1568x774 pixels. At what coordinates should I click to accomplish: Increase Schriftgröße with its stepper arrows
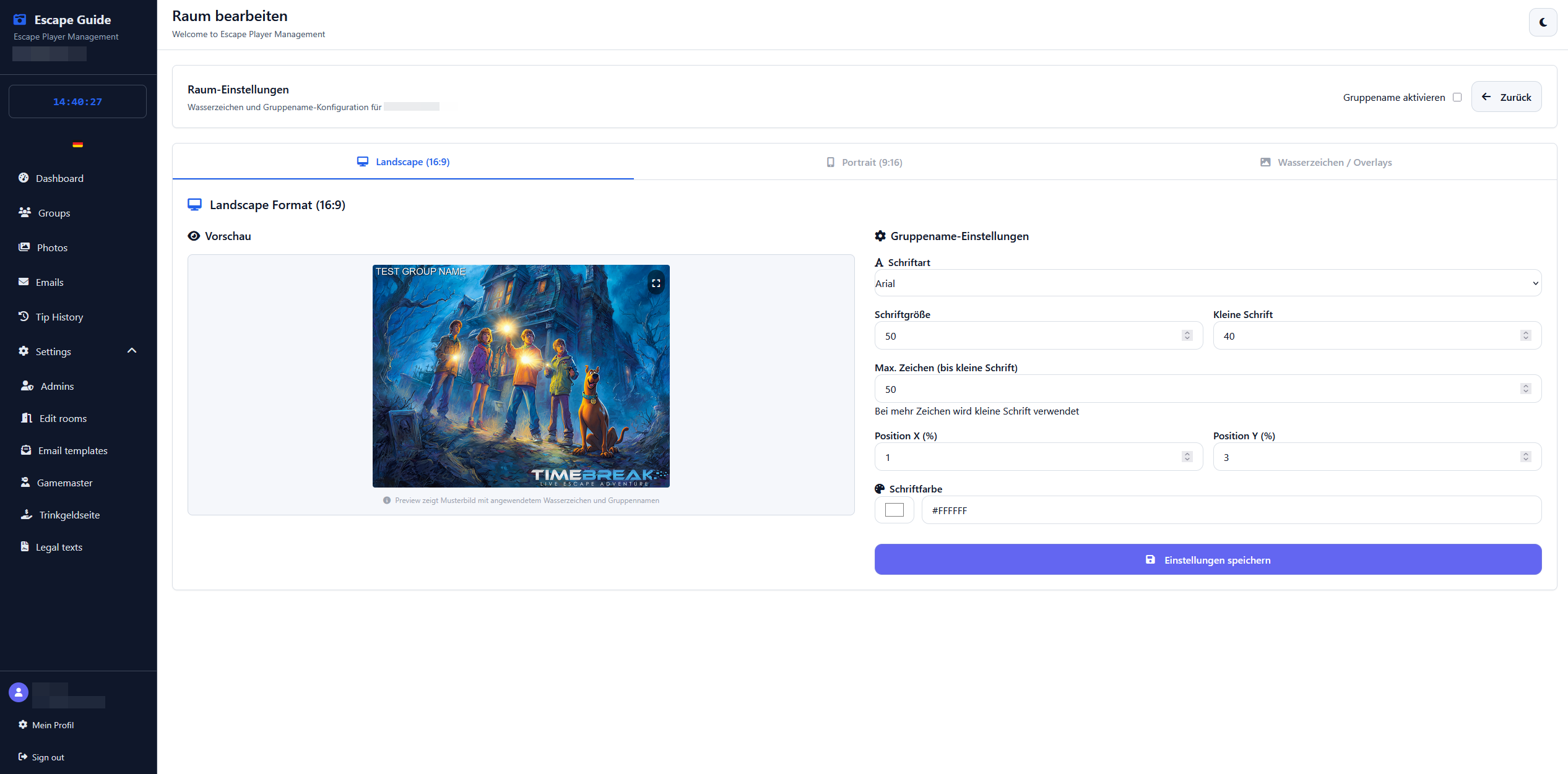pyautogui.click(x=1187, y=333)
